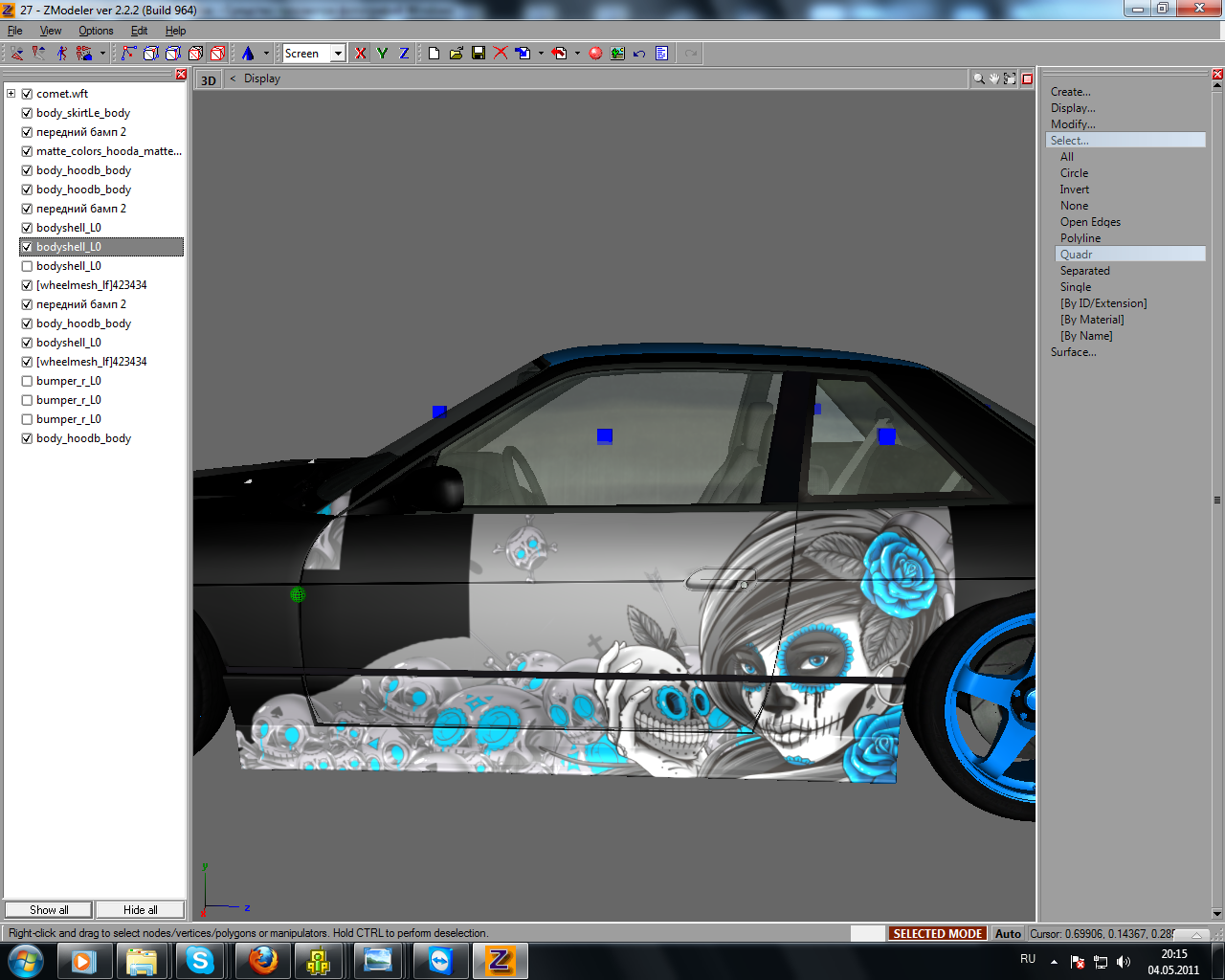Click the red sphere toolbar icon
The width and height of the screenshot is (1225, 980).
click(x=595, y=54)
